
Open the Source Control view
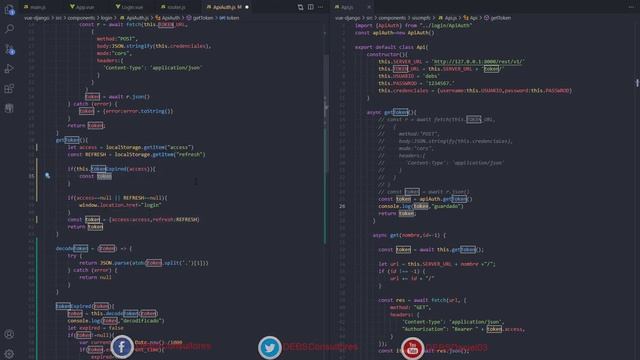[x=9, y=49]
